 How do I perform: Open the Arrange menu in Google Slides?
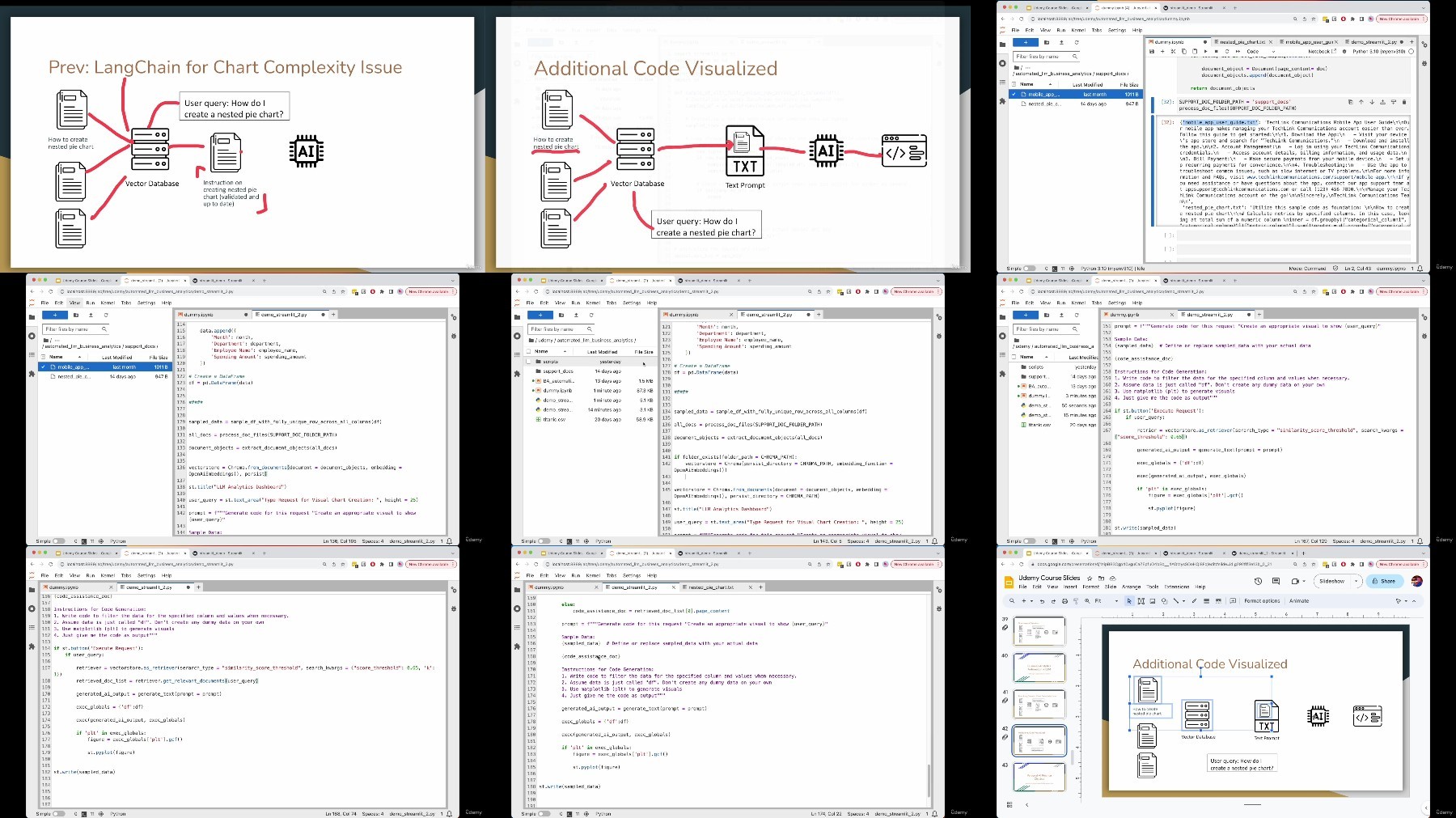(x=1131, y=587)
